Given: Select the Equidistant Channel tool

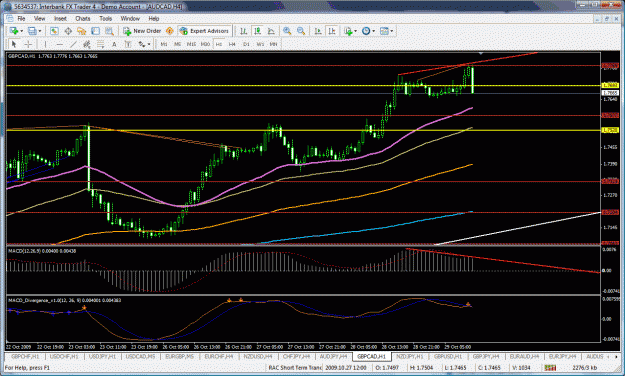Looking at the screenshot, I should 87,44.
